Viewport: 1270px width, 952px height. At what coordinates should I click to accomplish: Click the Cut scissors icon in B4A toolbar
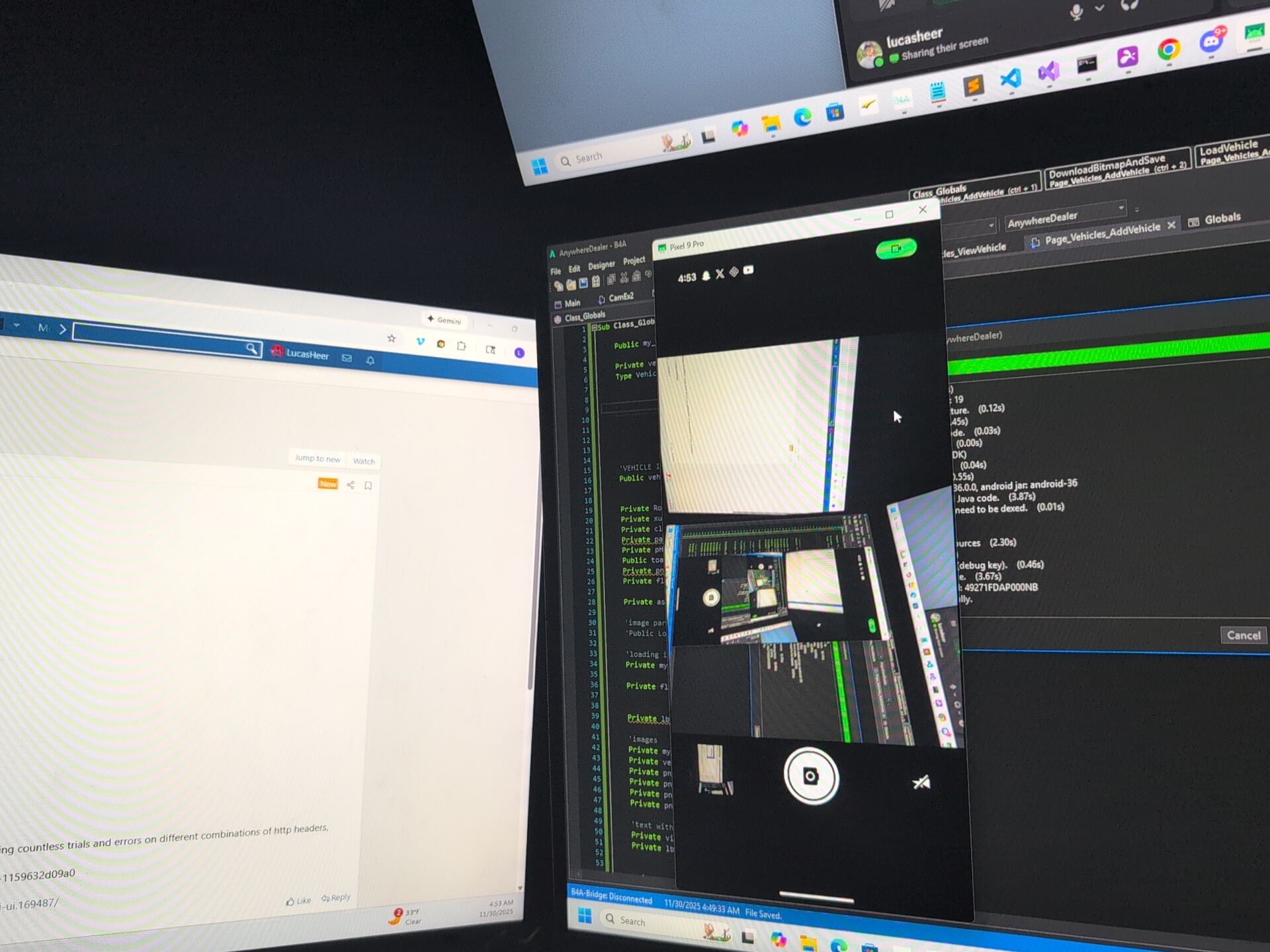tap(624, 278)
